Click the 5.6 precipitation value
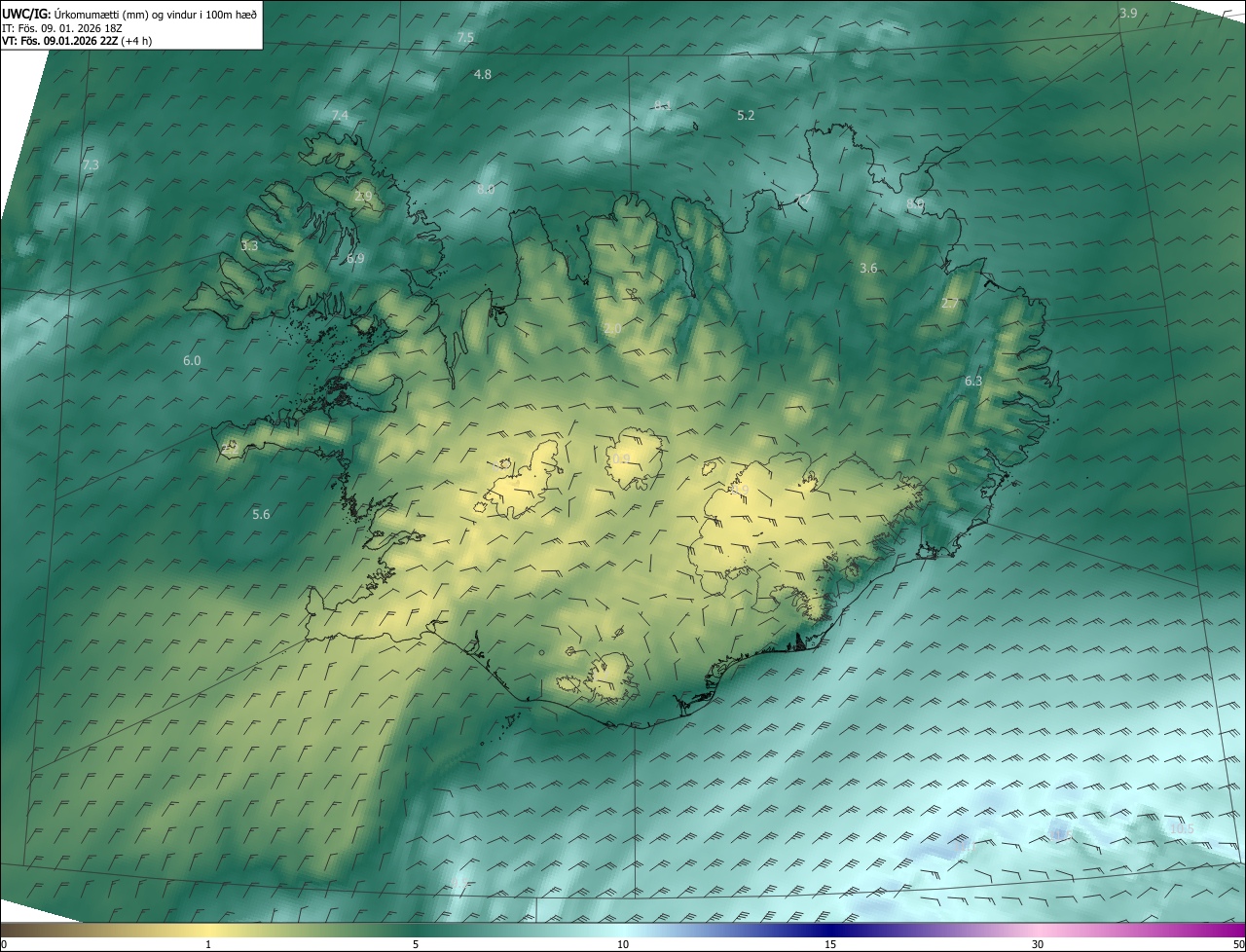The image size is (1246, 952). [x=261, y=514]
